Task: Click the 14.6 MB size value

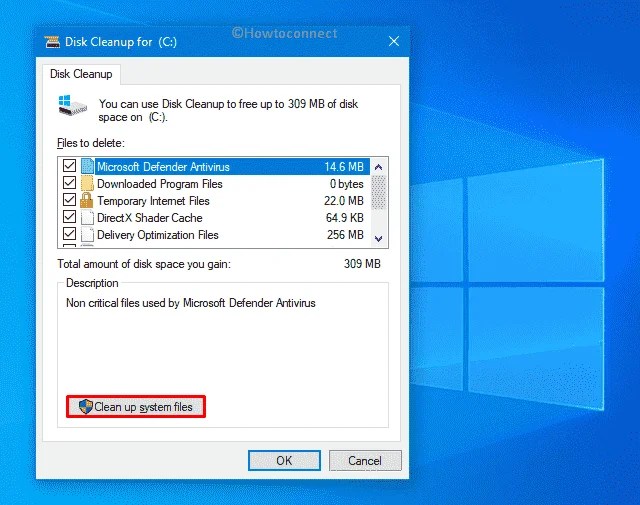Action: pos(344,167)
